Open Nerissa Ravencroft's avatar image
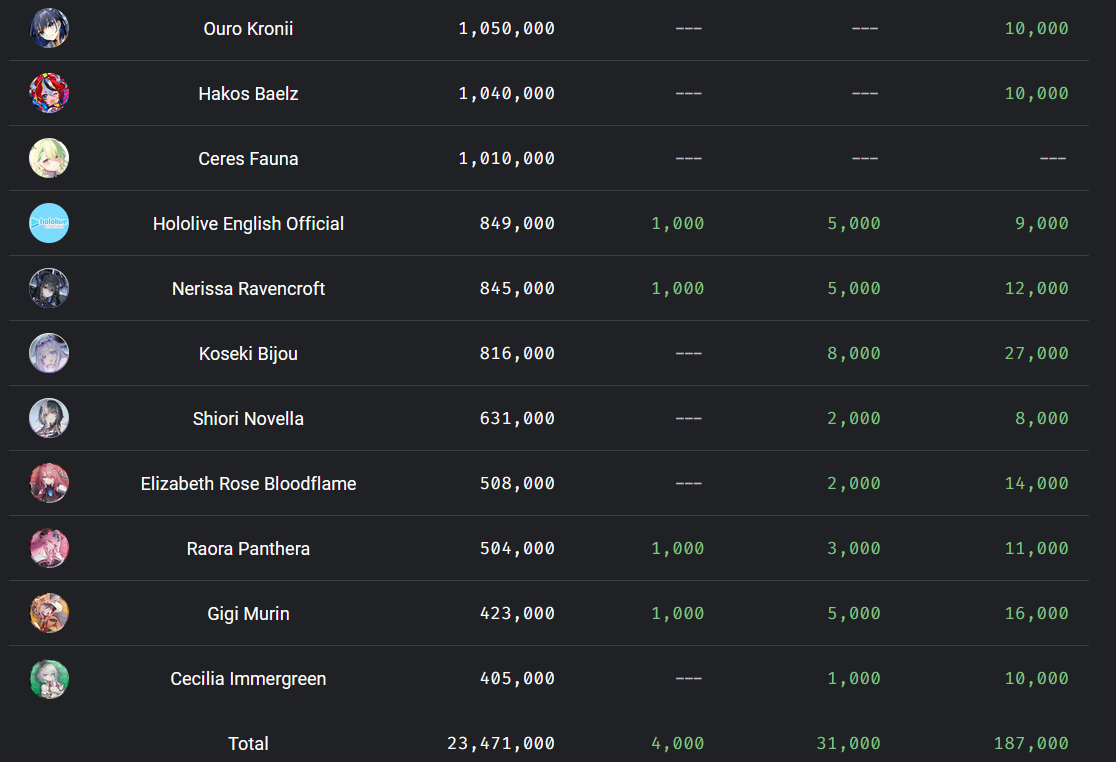Viewport: 1116px width, 762px height. [49, 288]
